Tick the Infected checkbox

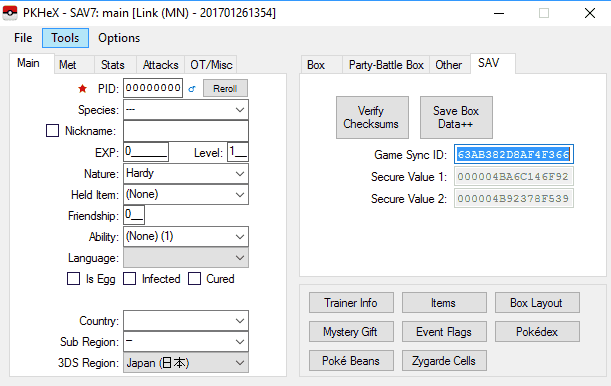pos(129,279)
